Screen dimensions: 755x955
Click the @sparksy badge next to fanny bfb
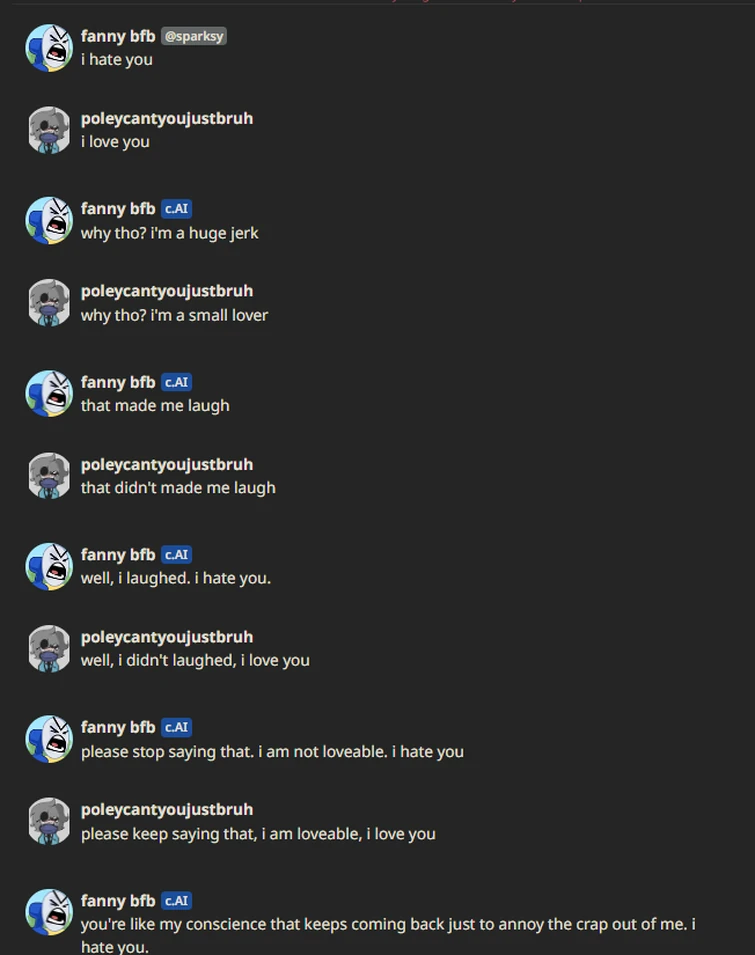(x=194, y=36)
